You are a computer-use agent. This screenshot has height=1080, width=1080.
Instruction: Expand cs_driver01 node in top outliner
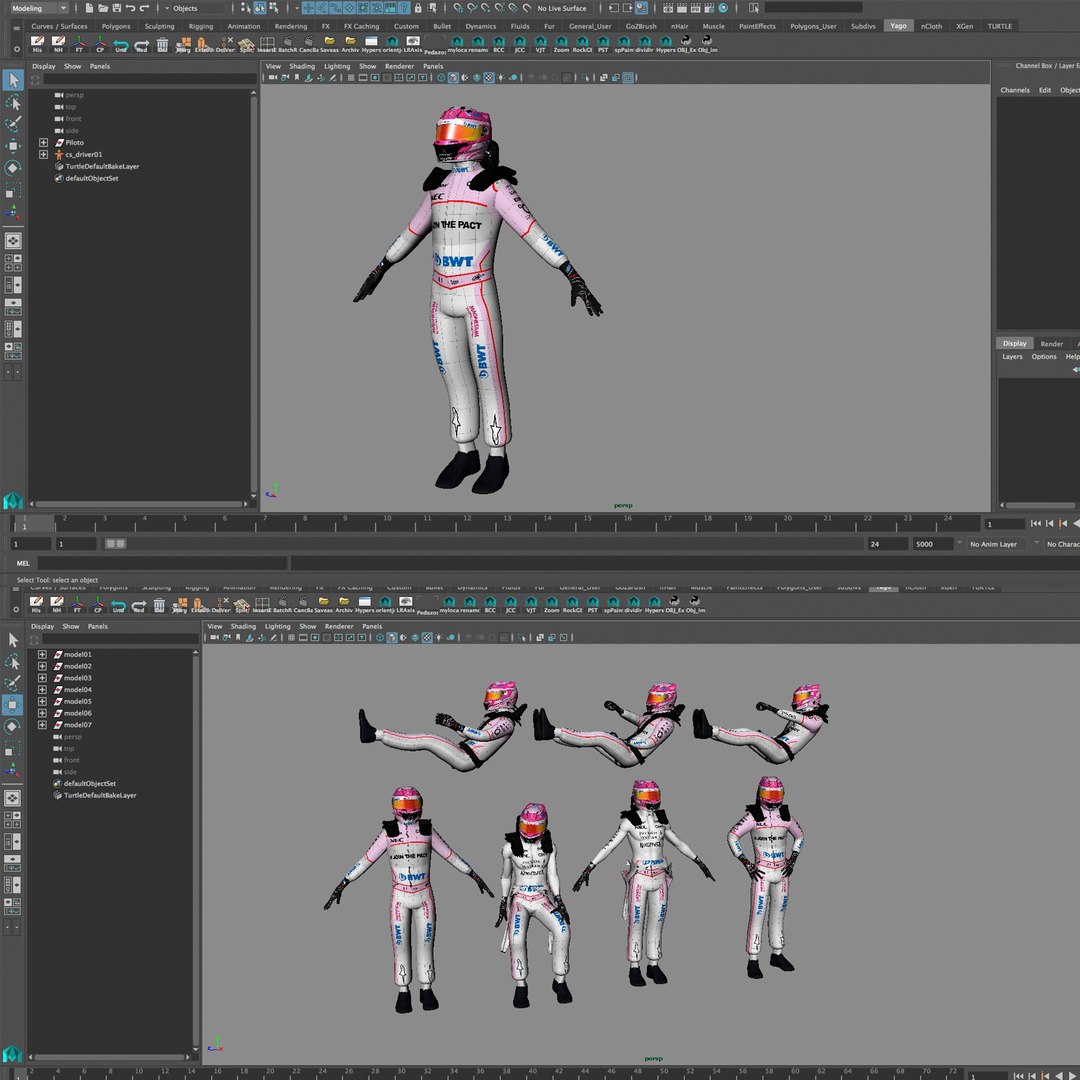tap(43, 154)
